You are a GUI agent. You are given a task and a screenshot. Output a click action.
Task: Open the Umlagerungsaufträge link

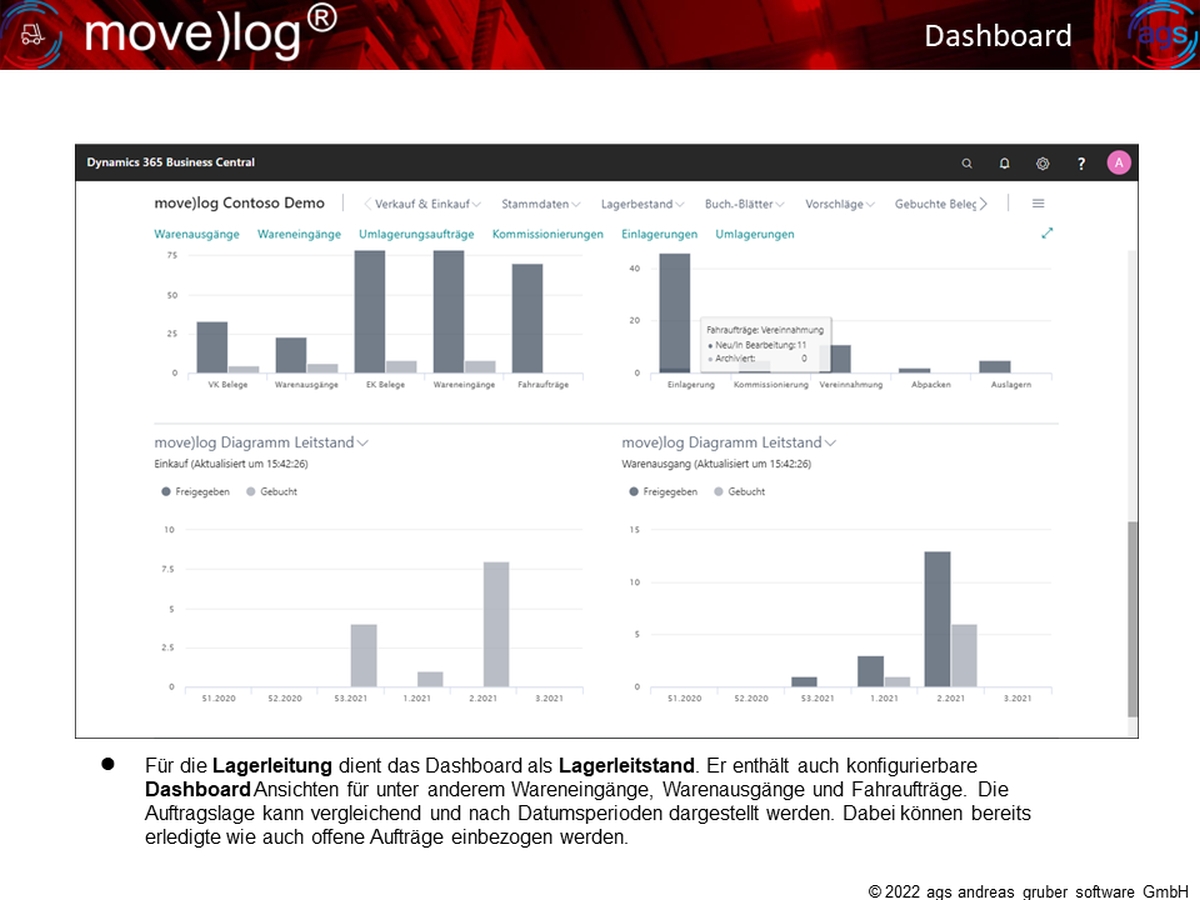(416, 234)
